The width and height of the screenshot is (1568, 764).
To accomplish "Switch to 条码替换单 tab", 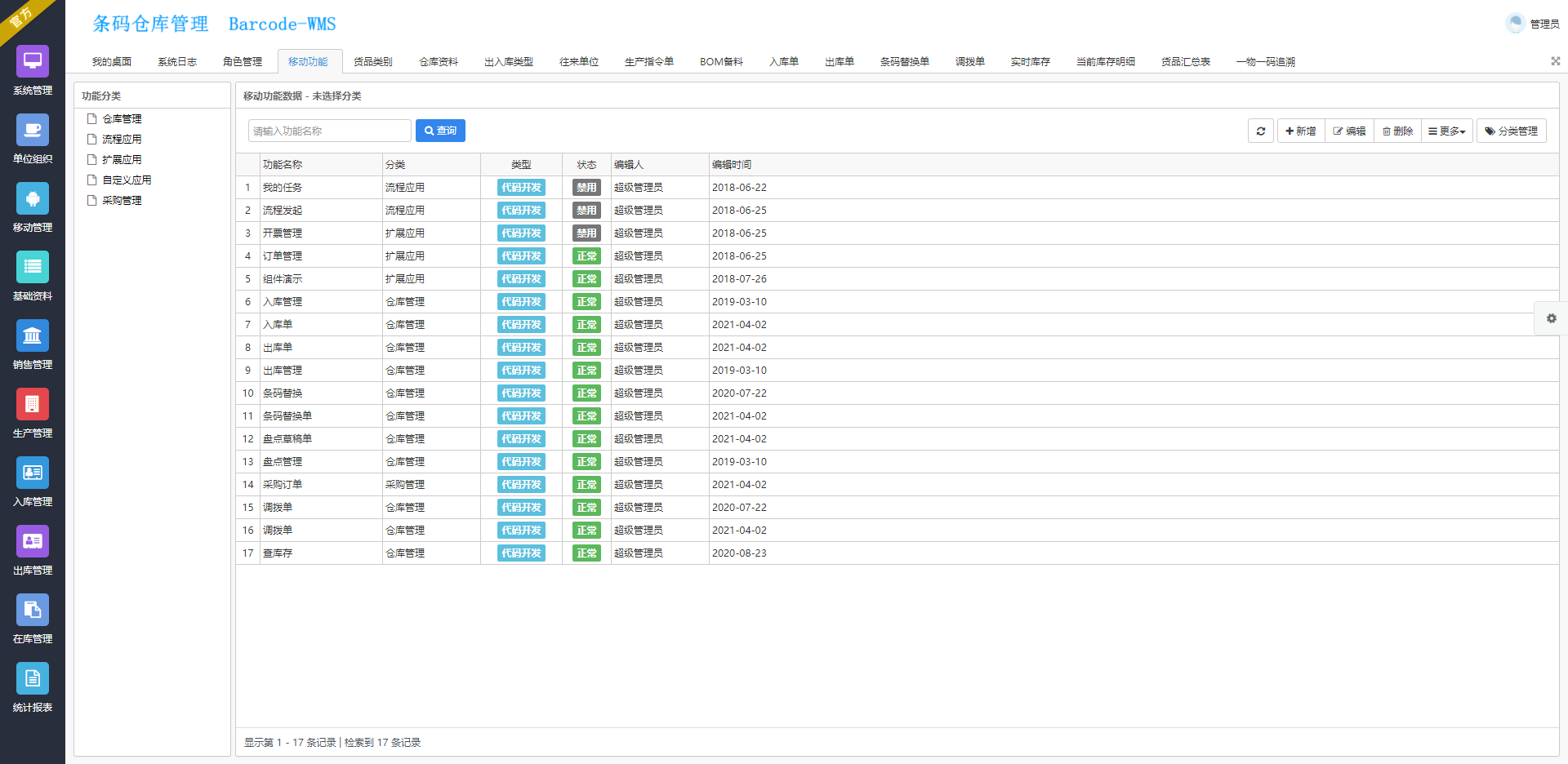I will pyautogui.click(x=905, y=62).
